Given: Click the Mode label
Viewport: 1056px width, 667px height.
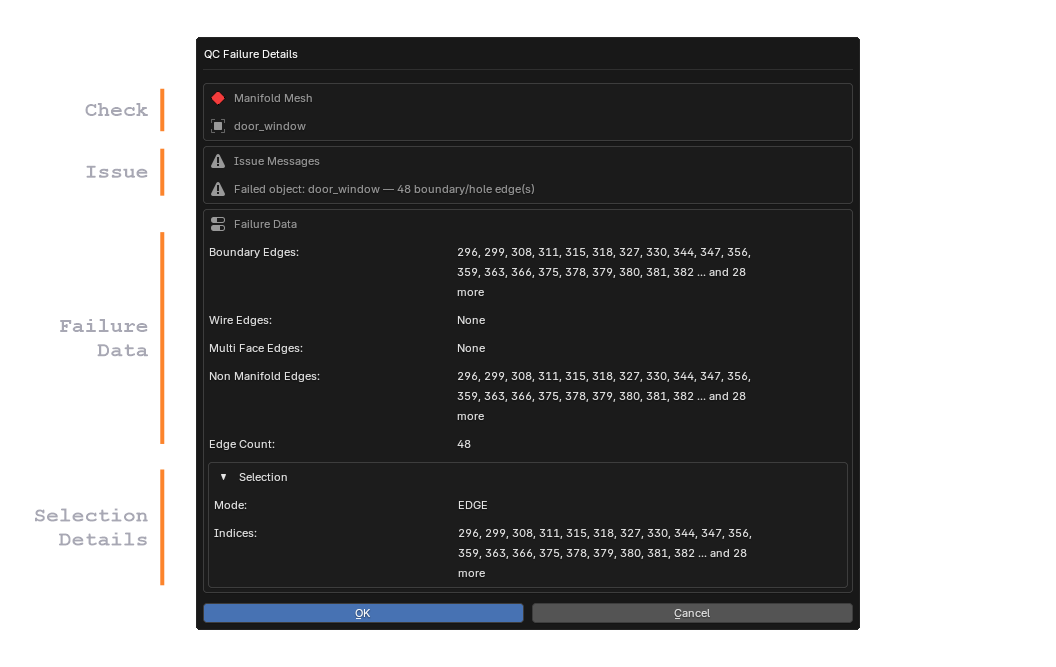Looking at the screenshot, I should (x=230, y=505).
